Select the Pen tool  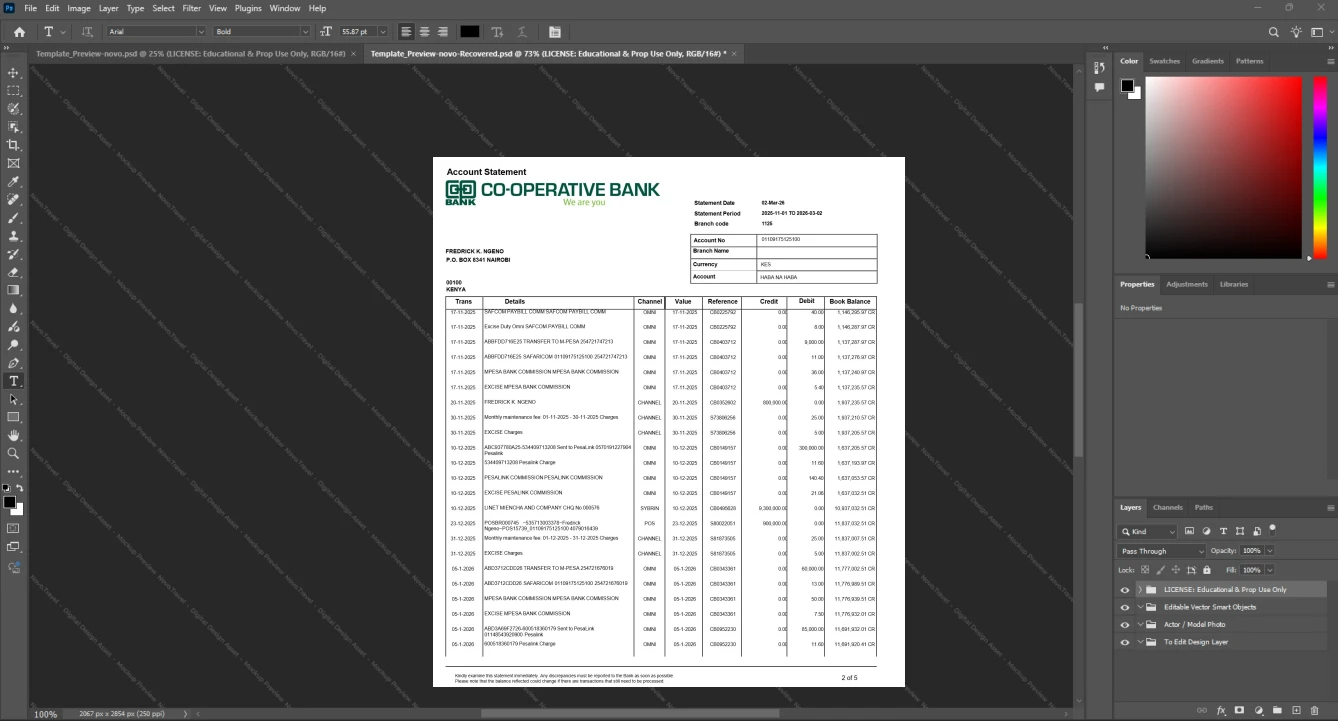coord(13,363)
